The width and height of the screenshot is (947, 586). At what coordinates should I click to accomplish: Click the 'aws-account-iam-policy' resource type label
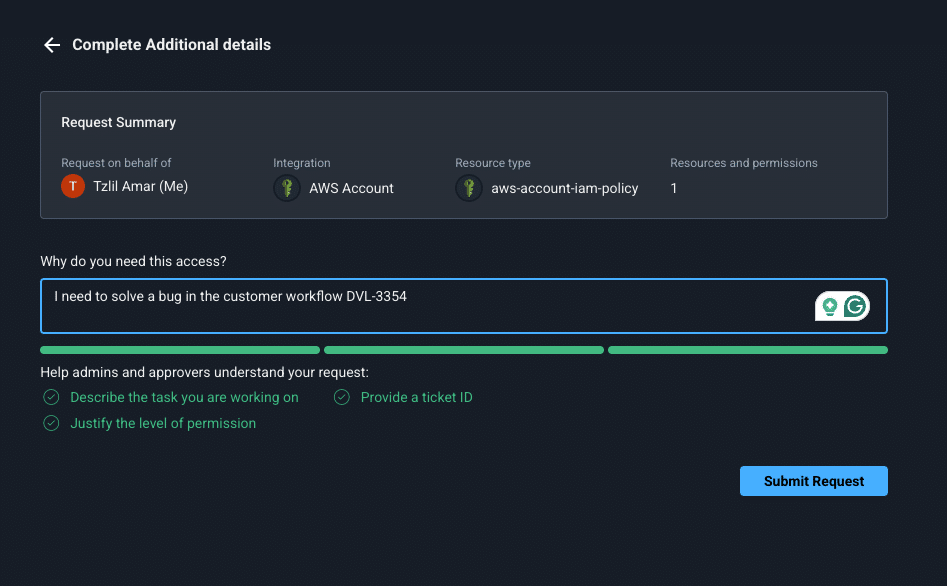tap(564, 188)
